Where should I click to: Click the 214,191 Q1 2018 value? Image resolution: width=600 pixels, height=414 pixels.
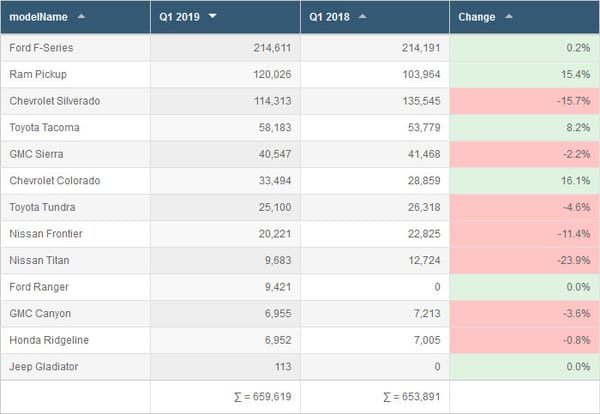click(x=421, y=48)
